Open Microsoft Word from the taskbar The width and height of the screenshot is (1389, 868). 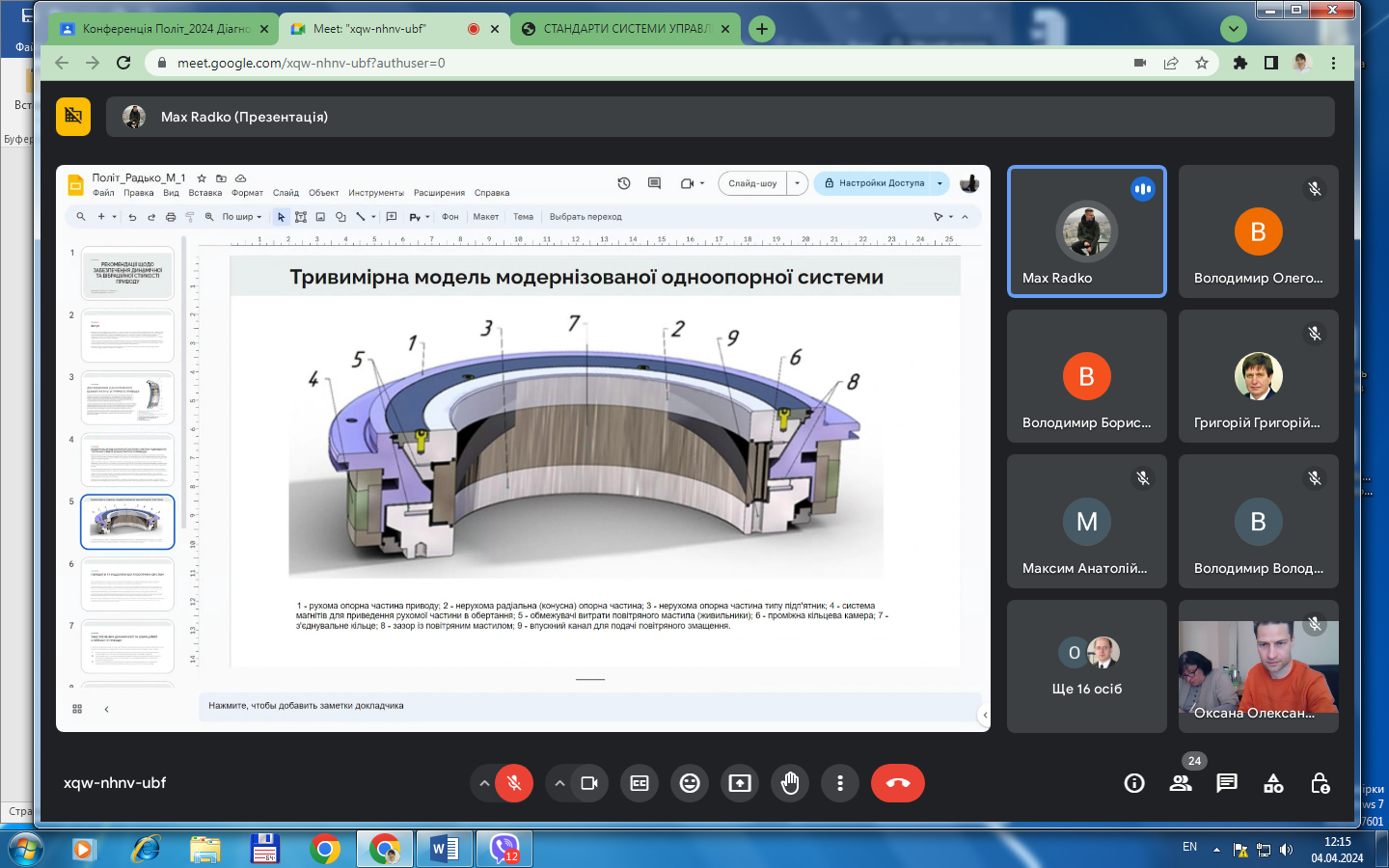pos(445,849)
